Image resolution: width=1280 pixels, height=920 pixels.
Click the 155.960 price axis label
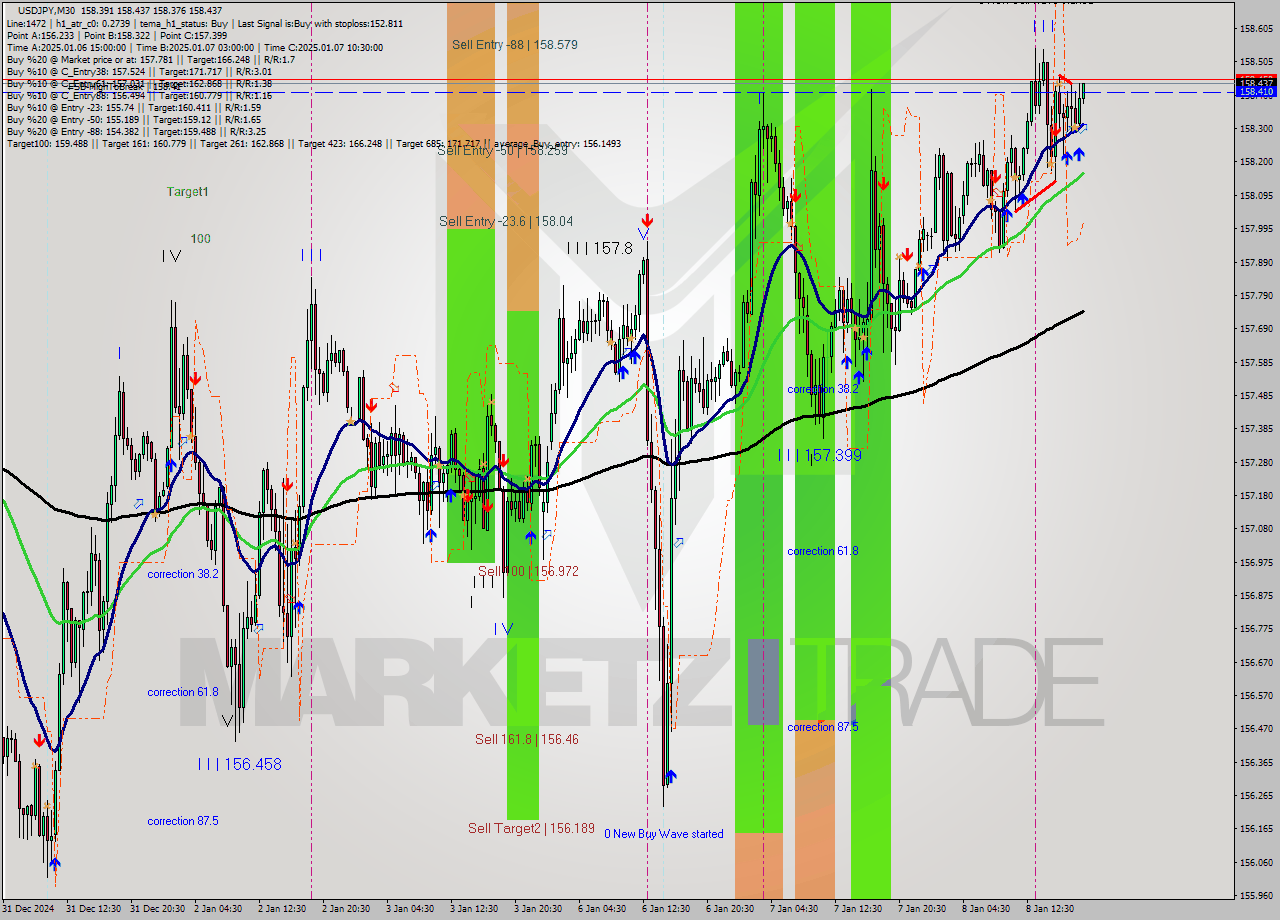tap(1257, 896)
